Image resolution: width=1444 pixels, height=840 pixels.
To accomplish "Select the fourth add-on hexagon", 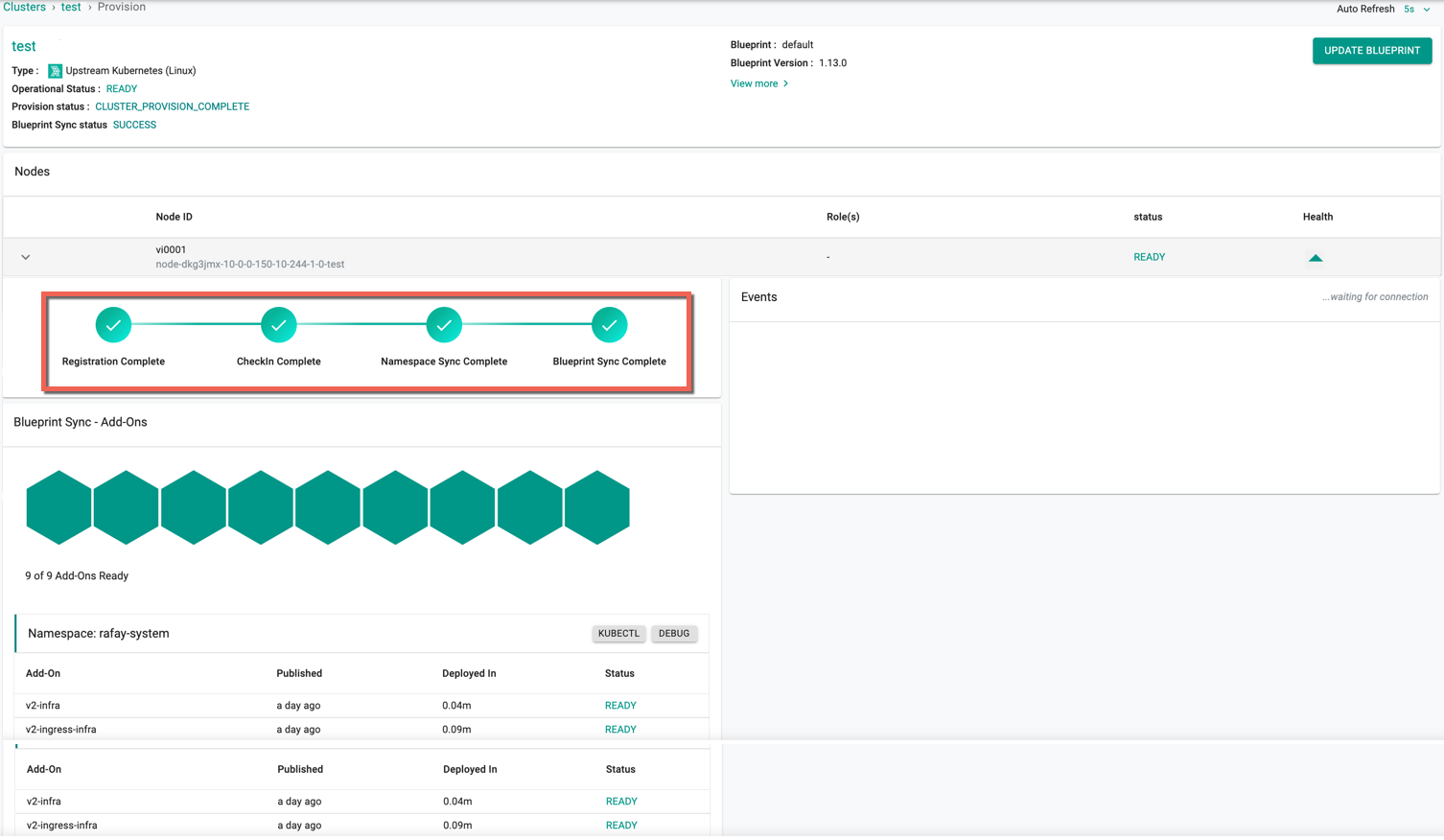I will click(x=261, y=507).
